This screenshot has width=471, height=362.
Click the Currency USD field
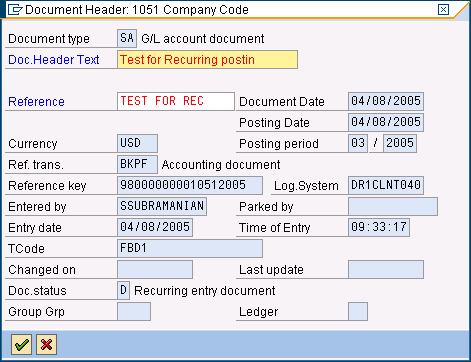(x=137, y=143)
